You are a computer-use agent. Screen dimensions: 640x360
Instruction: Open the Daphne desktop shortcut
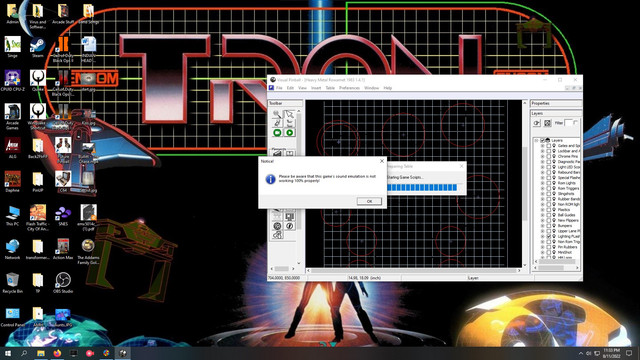(x=12, y=182)
